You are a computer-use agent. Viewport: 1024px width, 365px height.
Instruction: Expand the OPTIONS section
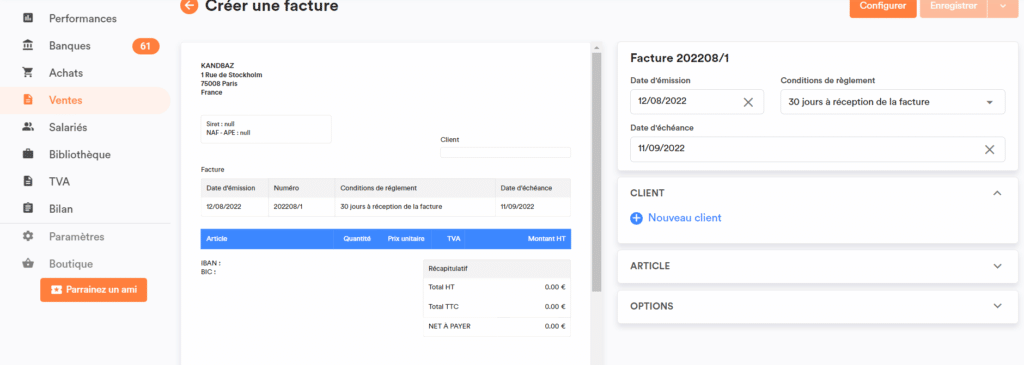pyautogui.click(x=997, y=306)
